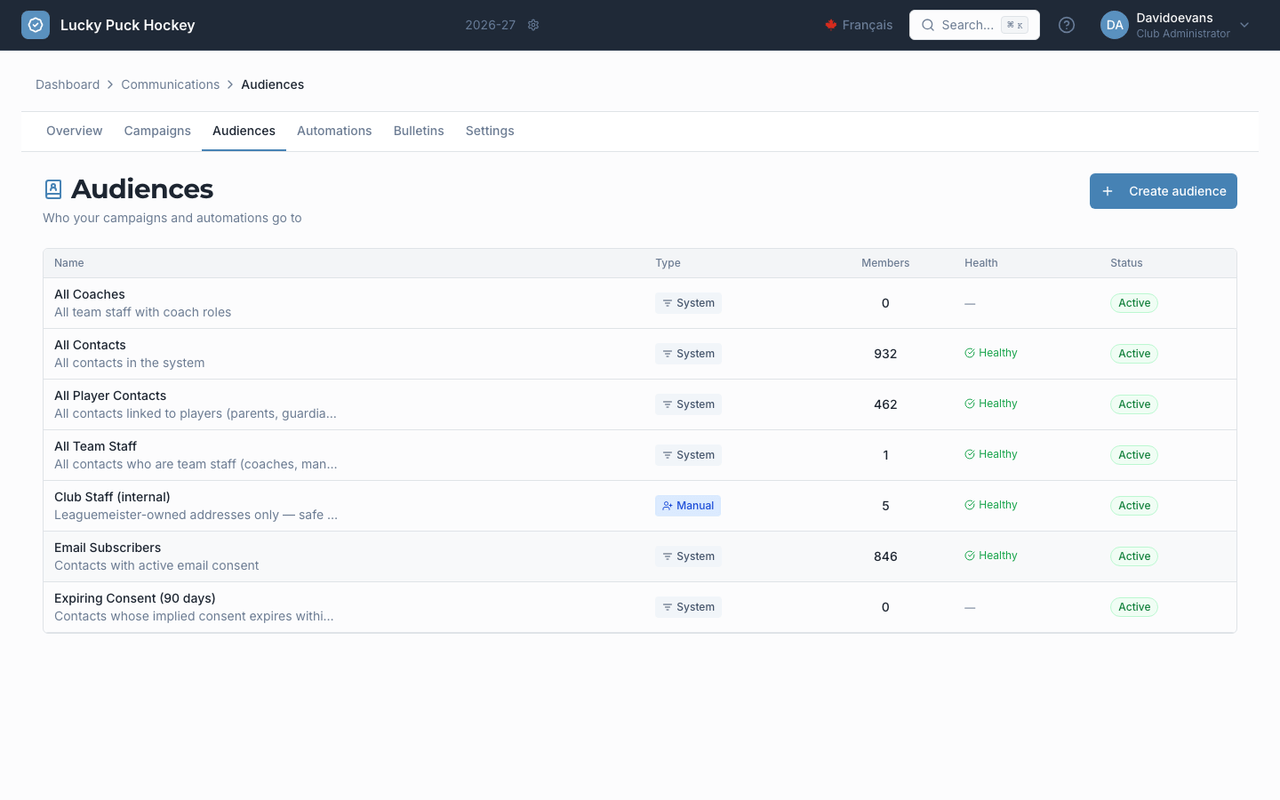Open the Settings tab

(x=490, y=131)
